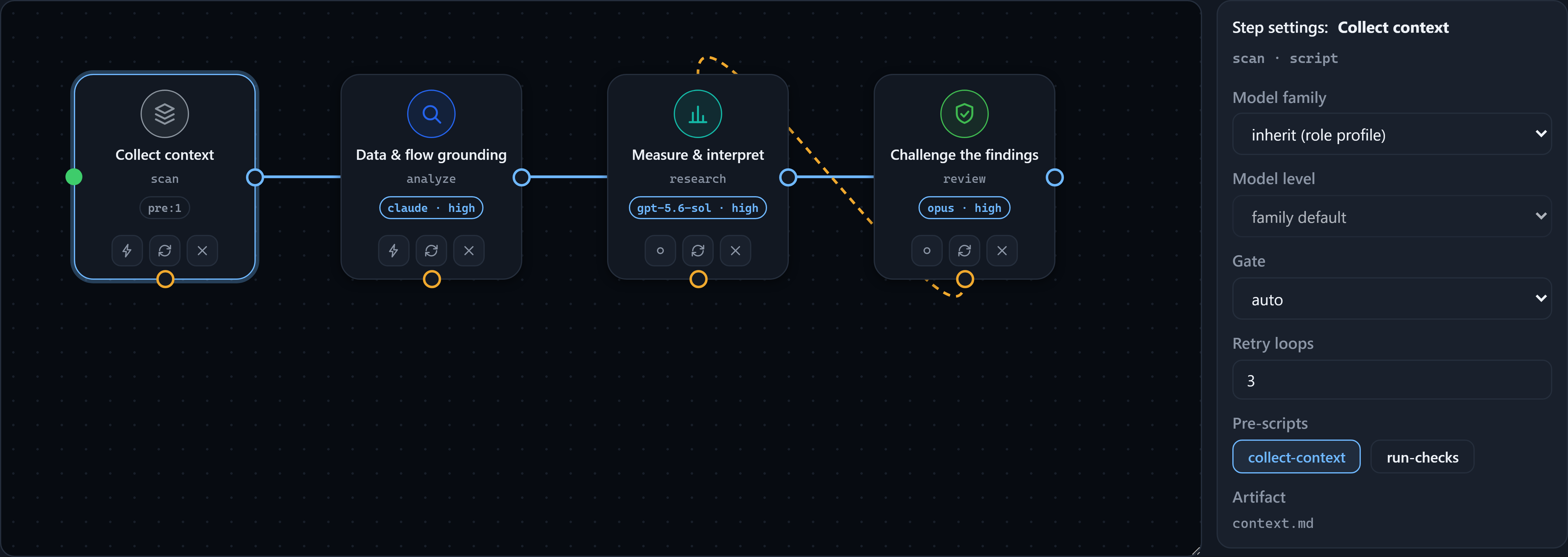Viewport: 1568px width, 557px height.
Task: Open the Gate dropdown set to auto
Action: (1391, 299)
